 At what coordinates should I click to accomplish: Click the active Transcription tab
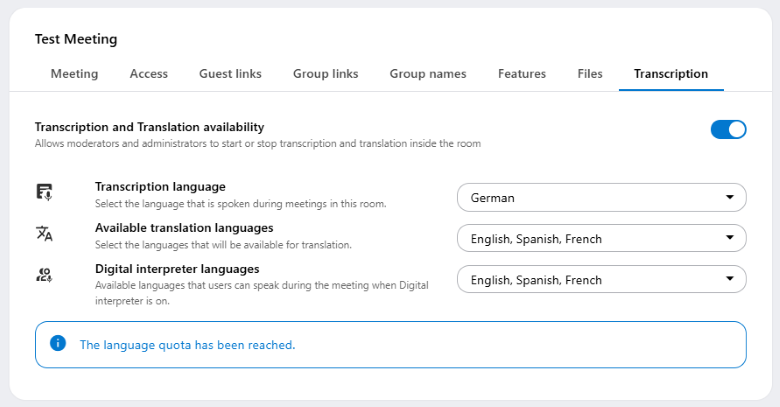click(671, 74)
